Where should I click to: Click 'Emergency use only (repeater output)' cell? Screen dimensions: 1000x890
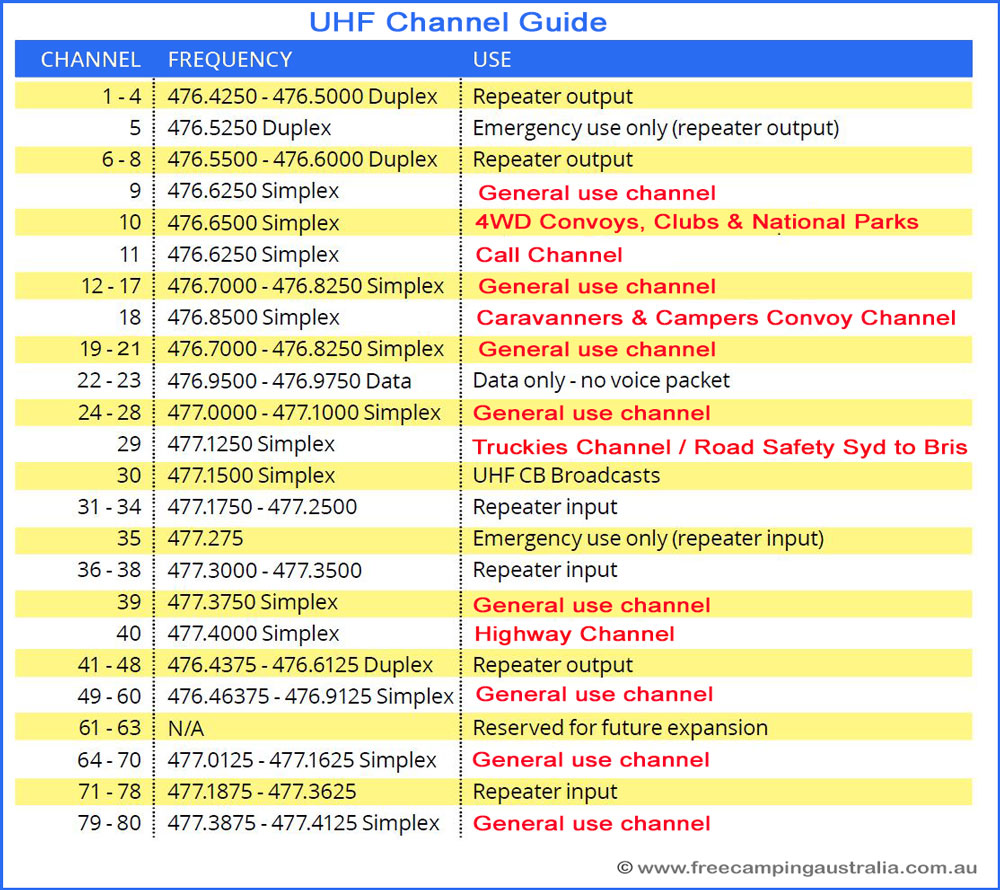pos(655,128)
